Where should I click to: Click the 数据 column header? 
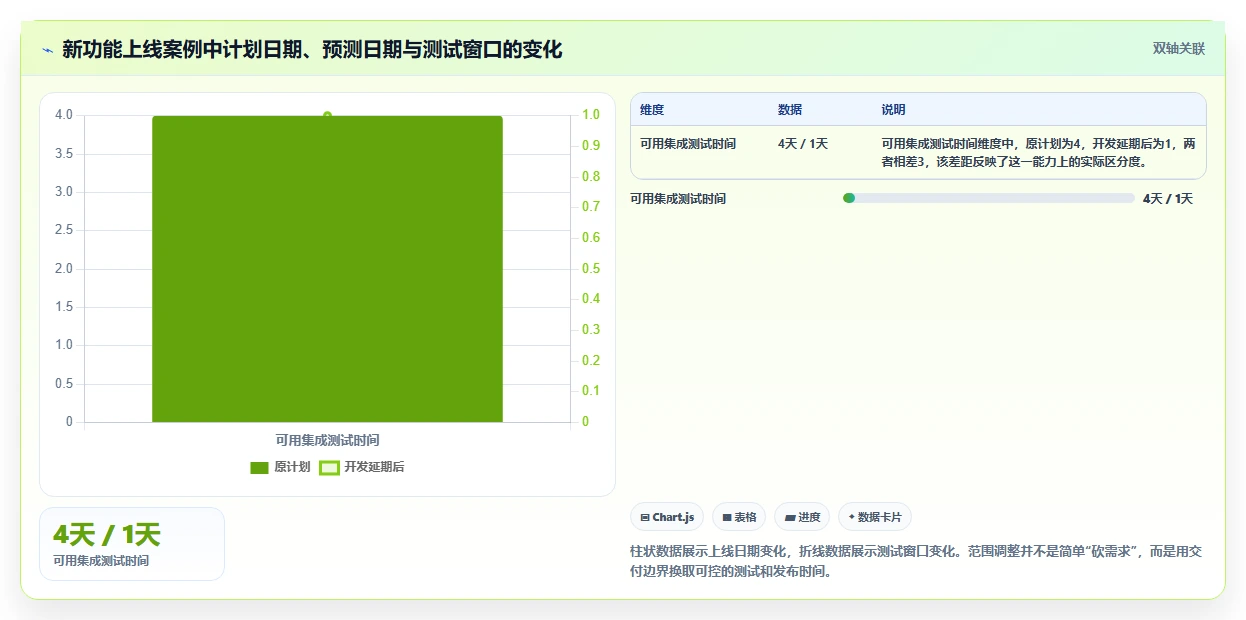[x=790, y=110]
